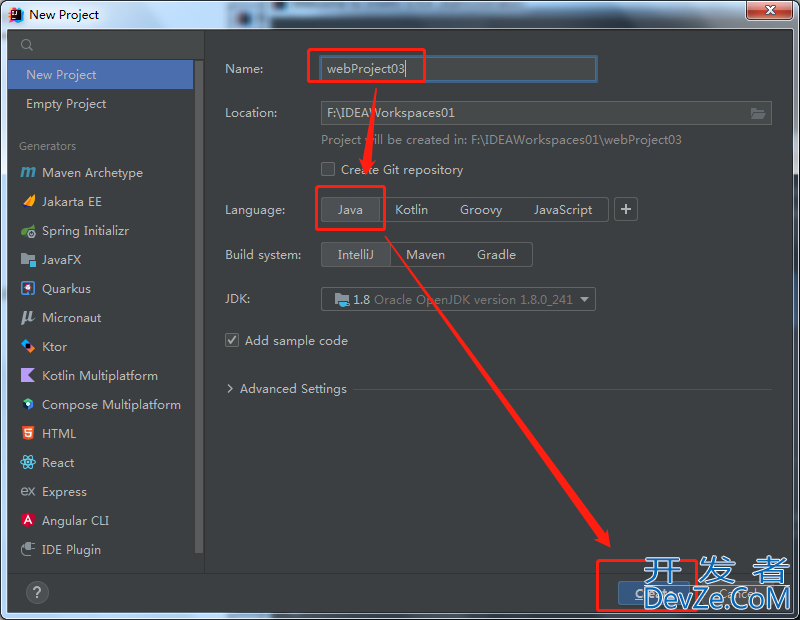
Task: Select New Project in left list
Action: tap(101, 75)
